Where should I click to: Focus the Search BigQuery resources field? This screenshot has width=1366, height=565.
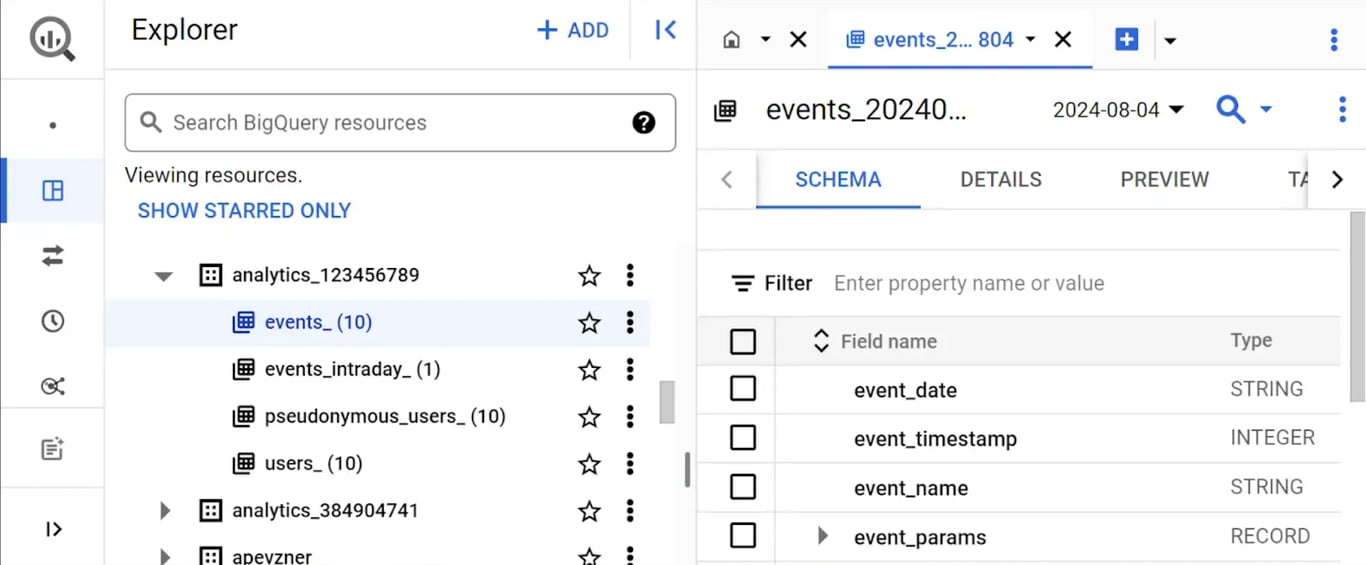pyautogui.click(x=400, y=123)
